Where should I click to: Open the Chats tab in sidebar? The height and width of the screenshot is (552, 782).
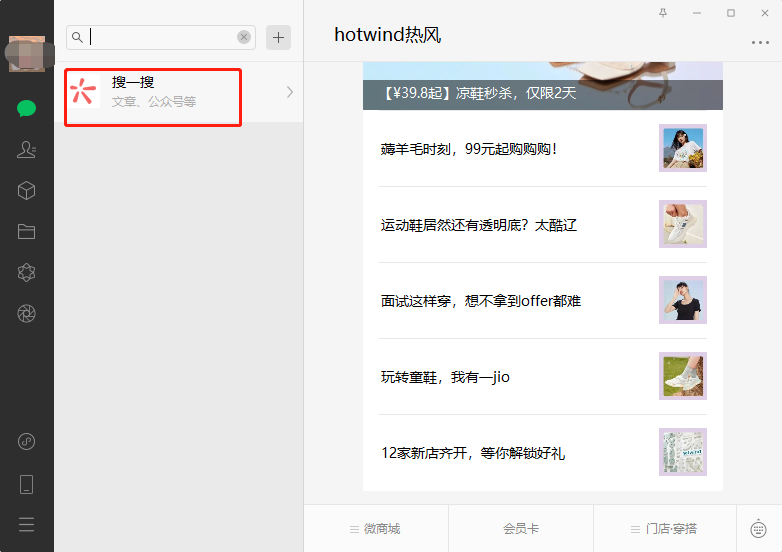click(x=26, y=108)
